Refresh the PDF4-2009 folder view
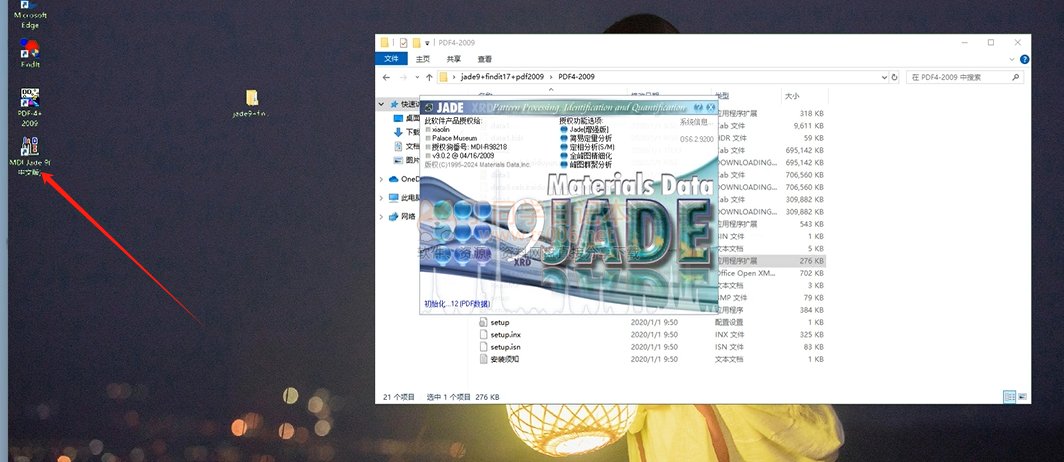Screen dimensions: 1064x462 [x=894, y=77]
